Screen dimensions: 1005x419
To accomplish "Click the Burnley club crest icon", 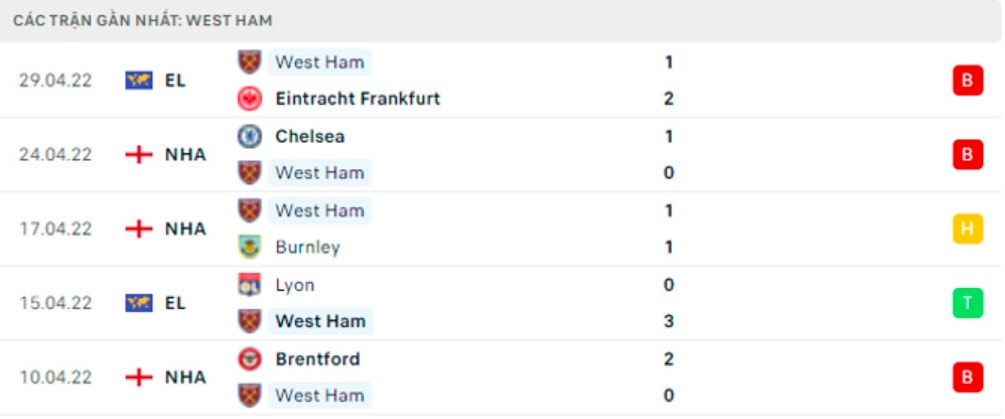I will 249,247.
